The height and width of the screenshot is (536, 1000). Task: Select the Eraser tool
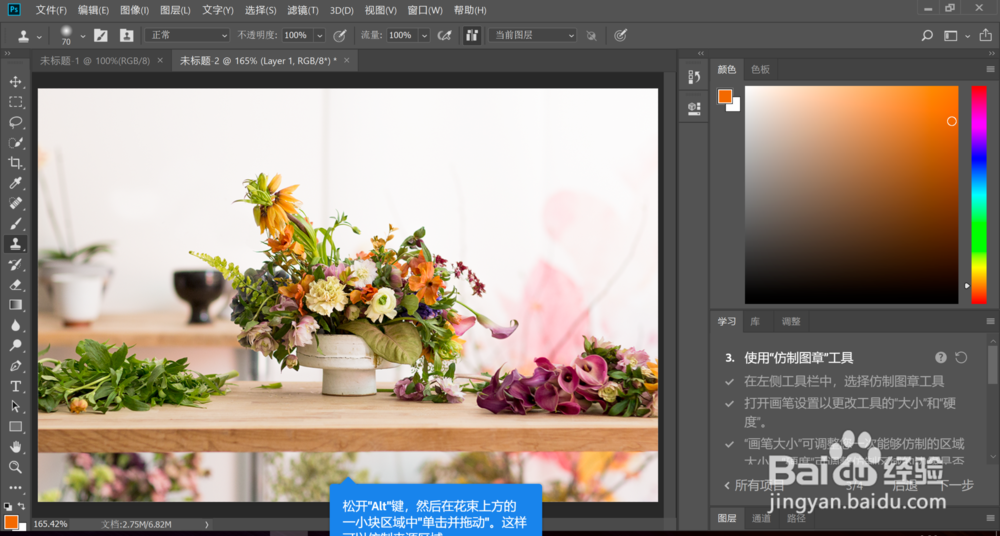pyautogui.click(x=16, y=285)
